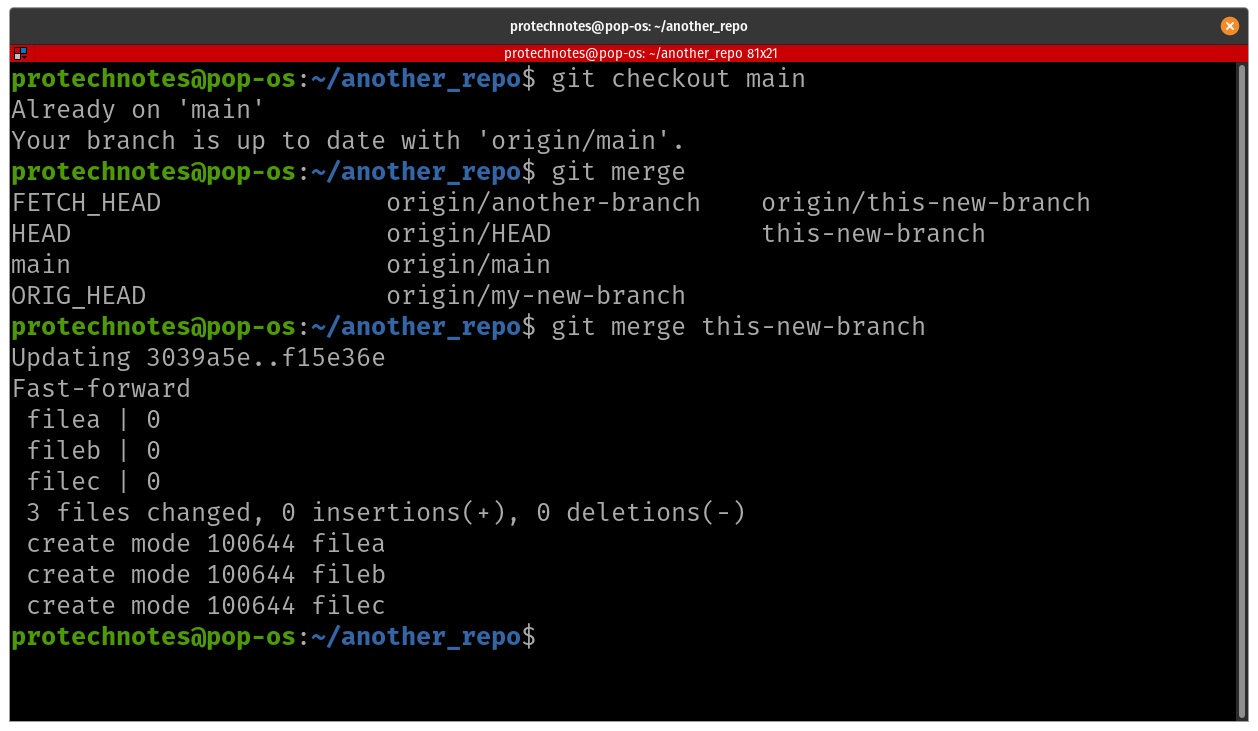Click the window title 'protechnotes@pop-os: ~/another_repo'
Screen dimensions: 1258x731
(629, 26)
